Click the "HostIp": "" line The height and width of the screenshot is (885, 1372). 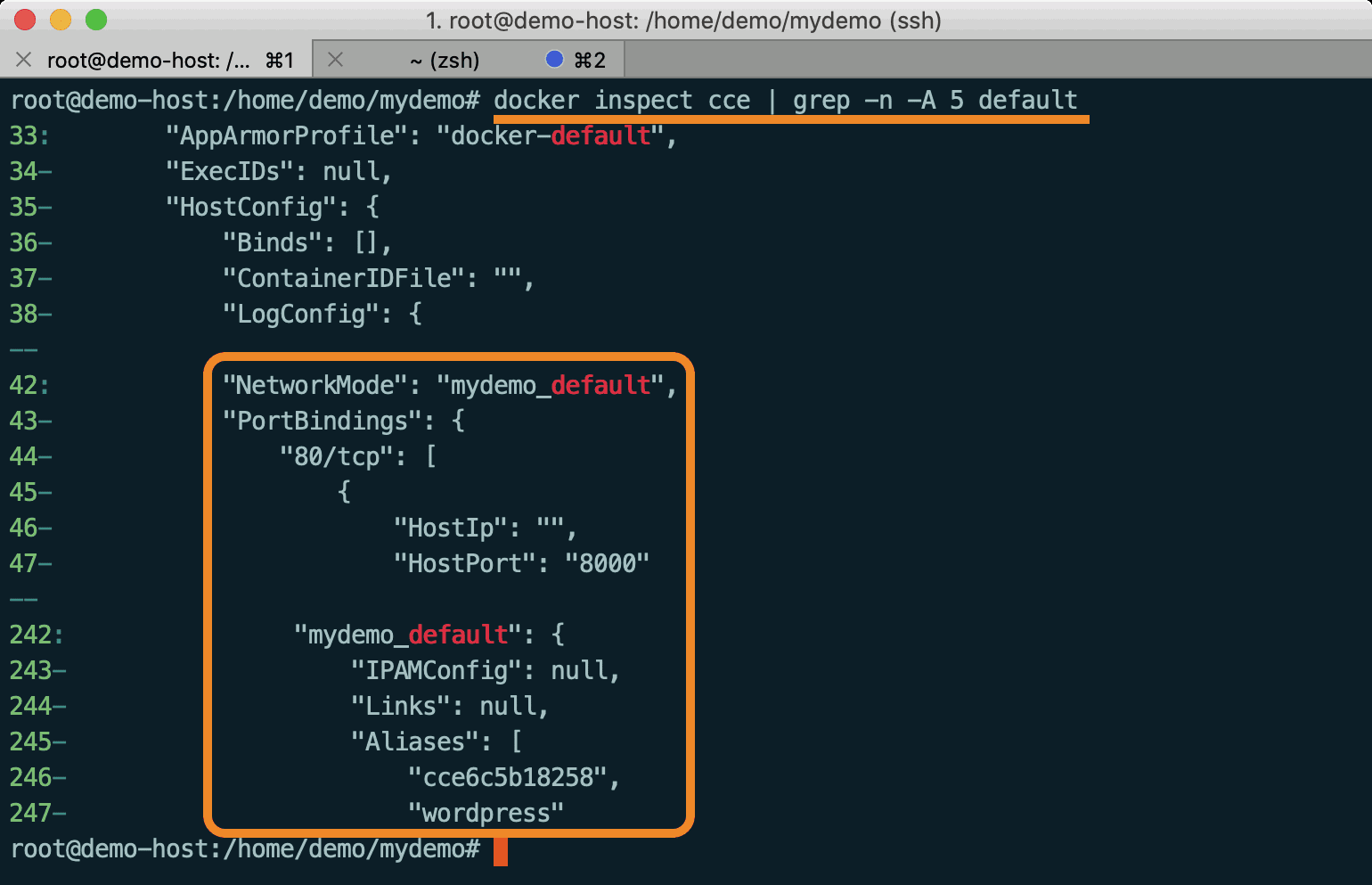[486, 528]
